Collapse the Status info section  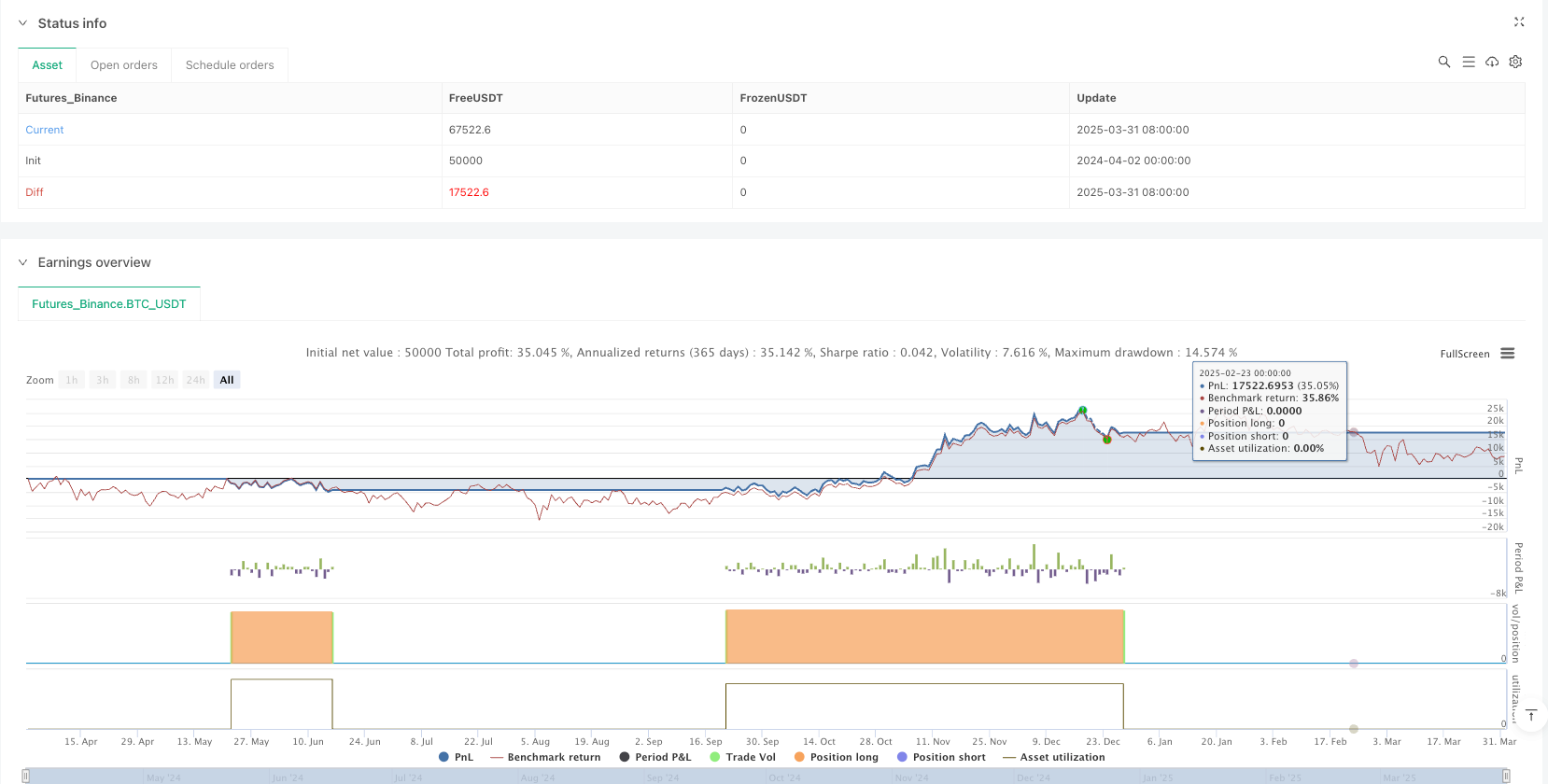pyautogui.click(x=22, y=23)
